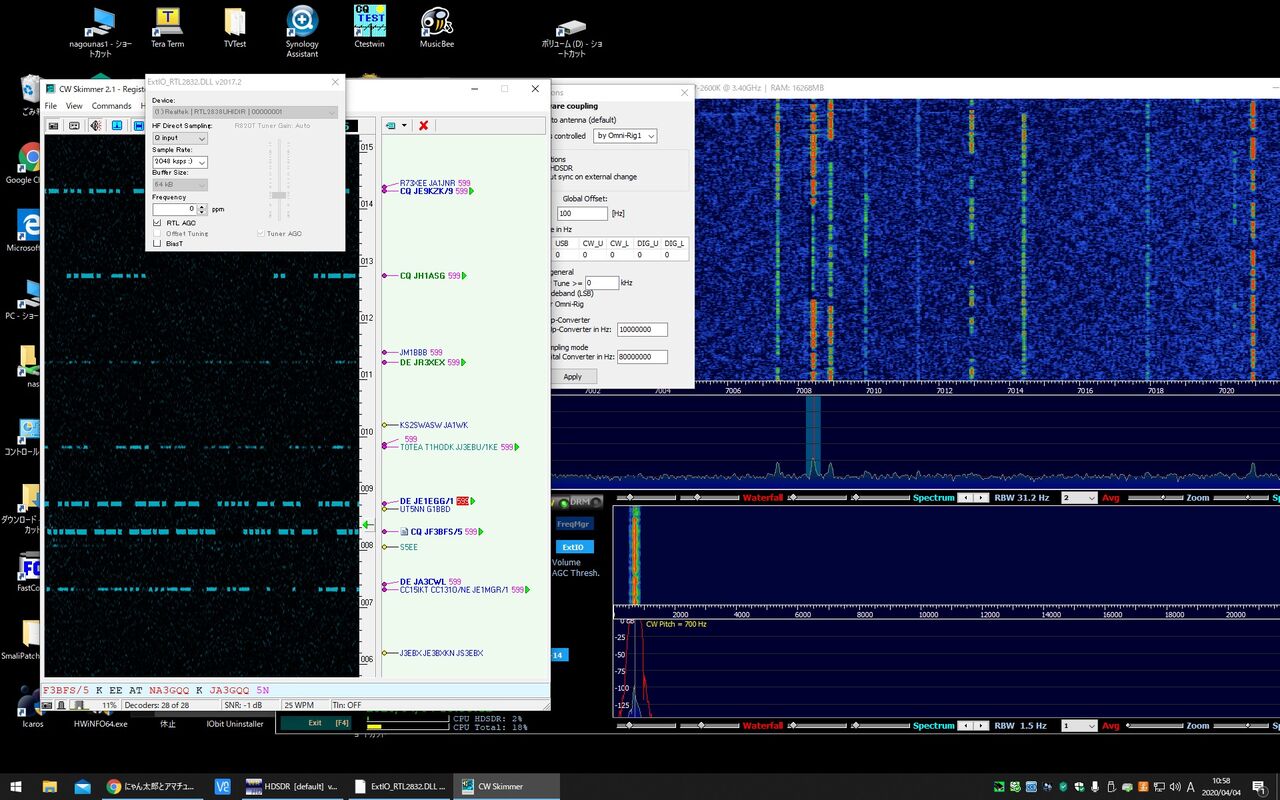The image size is (1280, 800).
Task: Open IObit Uninstaller desktop shortcut
Action: (235, 723)
